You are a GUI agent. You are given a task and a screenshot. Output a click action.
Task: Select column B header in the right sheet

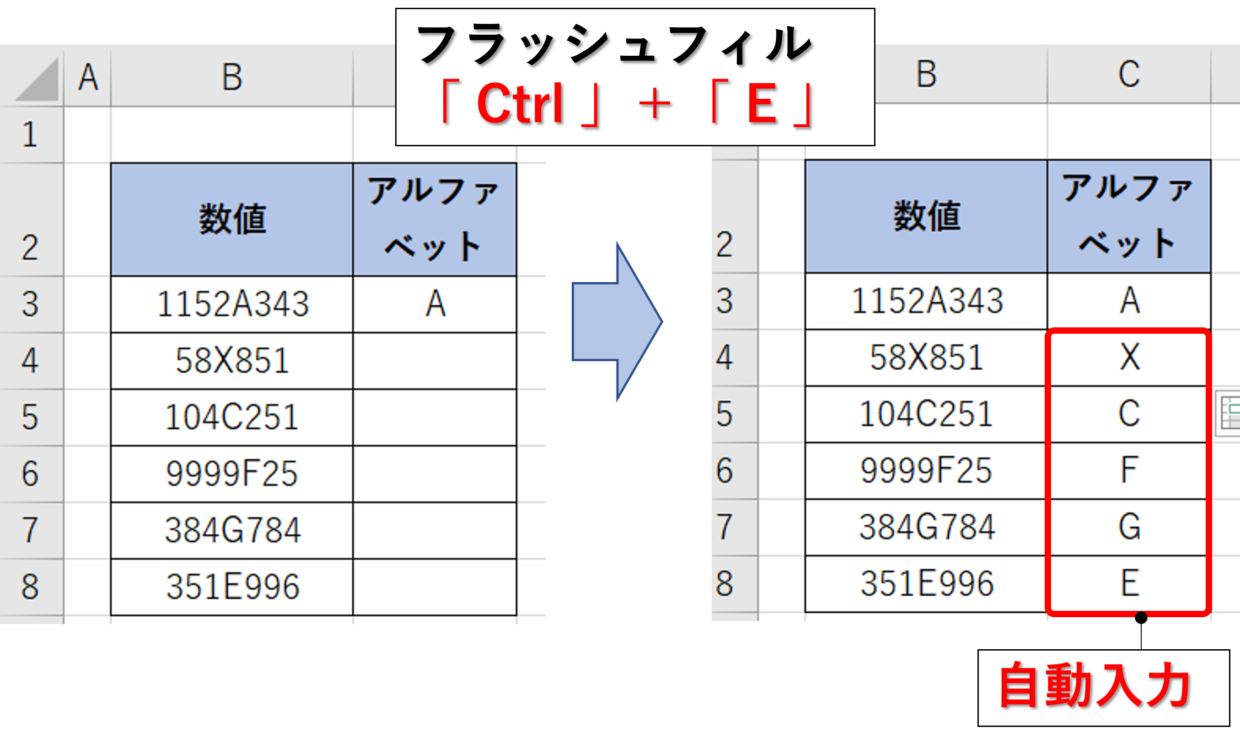[x=926, y=75]
